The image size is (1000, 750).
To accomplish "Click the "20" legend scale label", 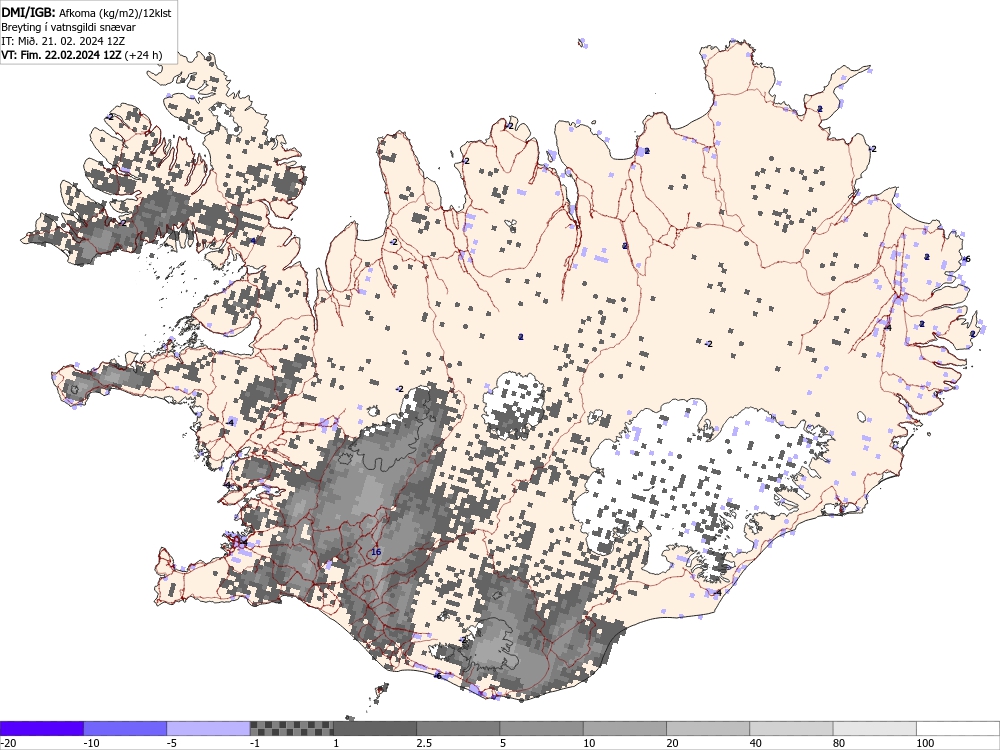I will pos(673,743).
